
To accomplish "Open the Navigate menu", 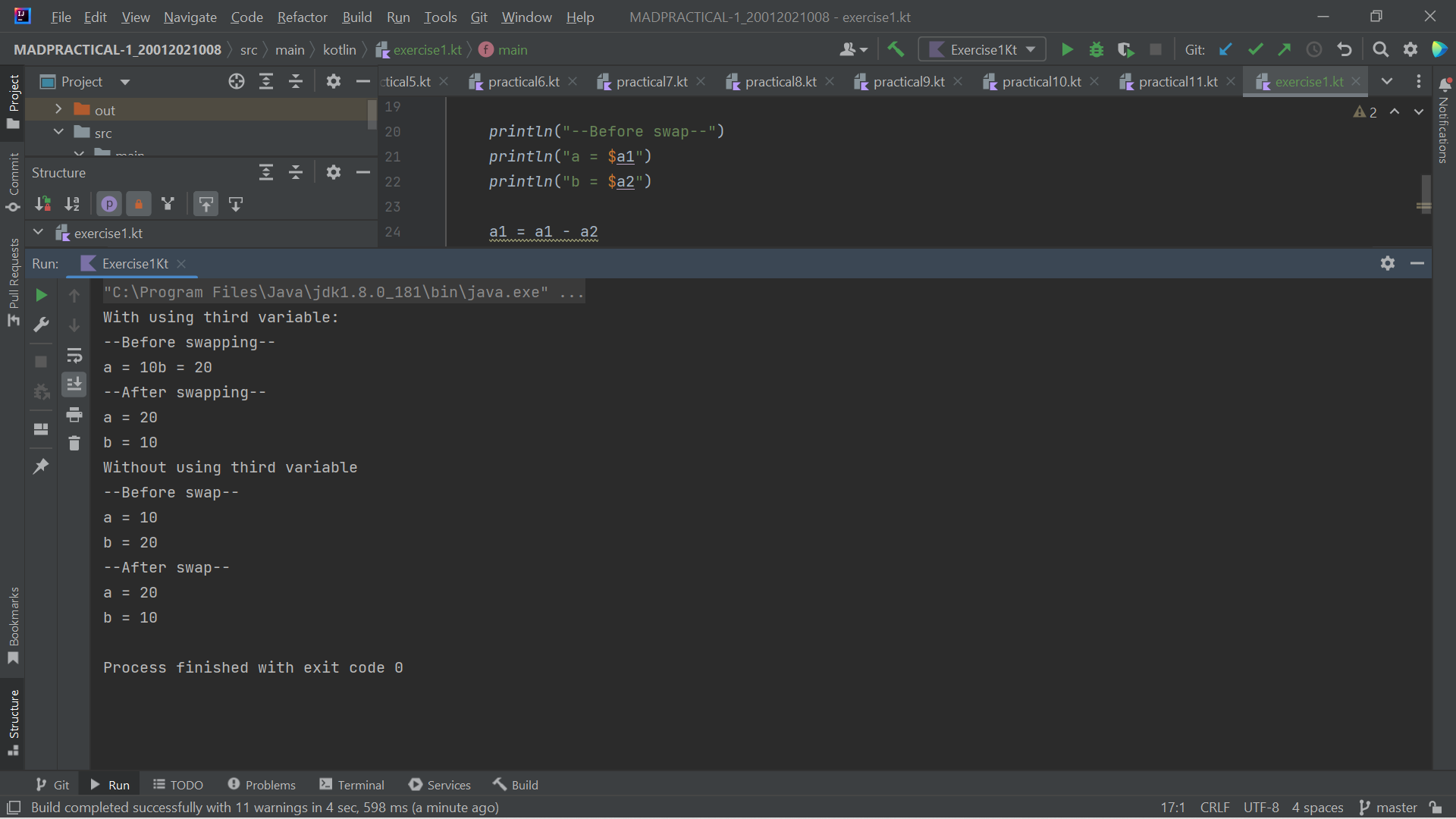I will [190, 17].
